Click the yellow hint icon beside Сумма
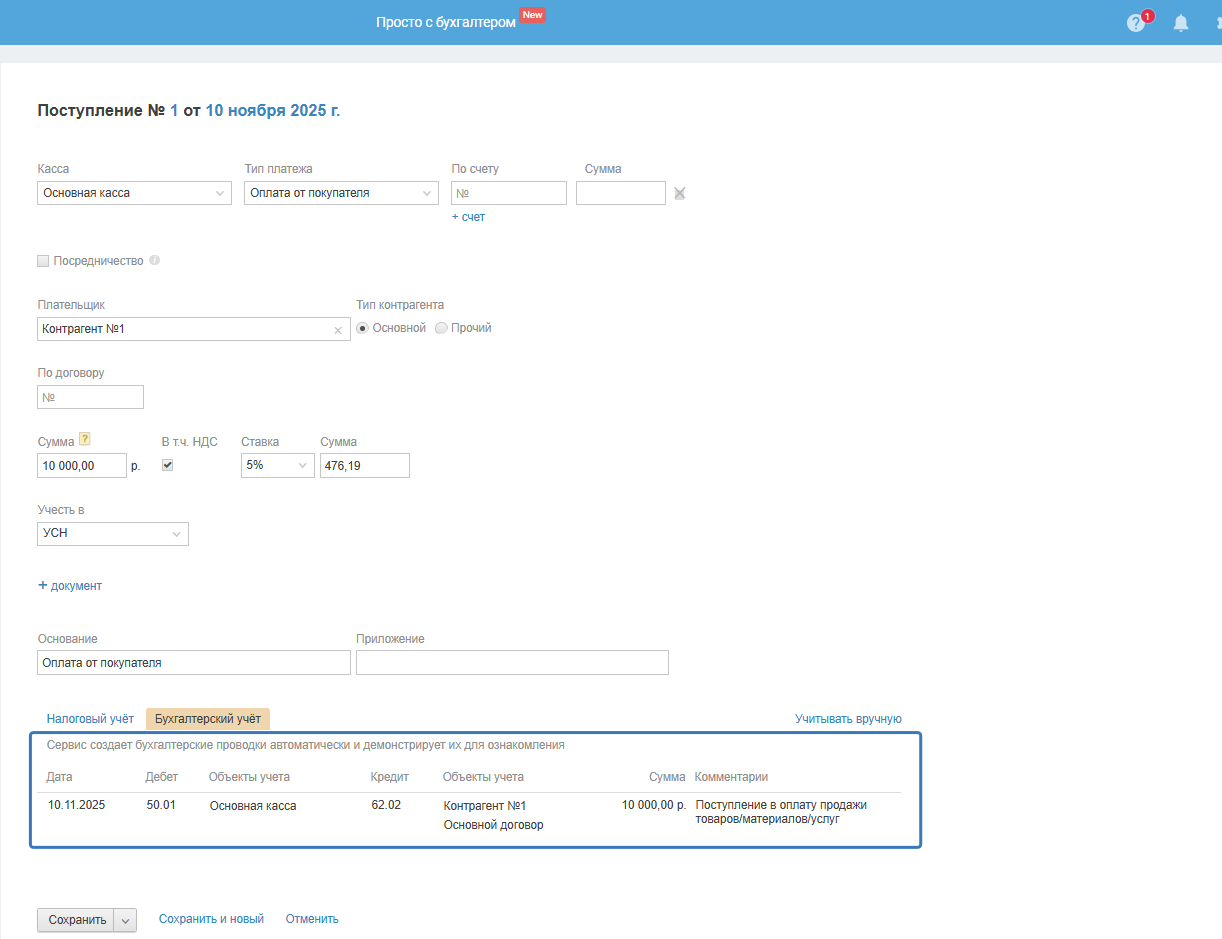 tap(84, 438)
